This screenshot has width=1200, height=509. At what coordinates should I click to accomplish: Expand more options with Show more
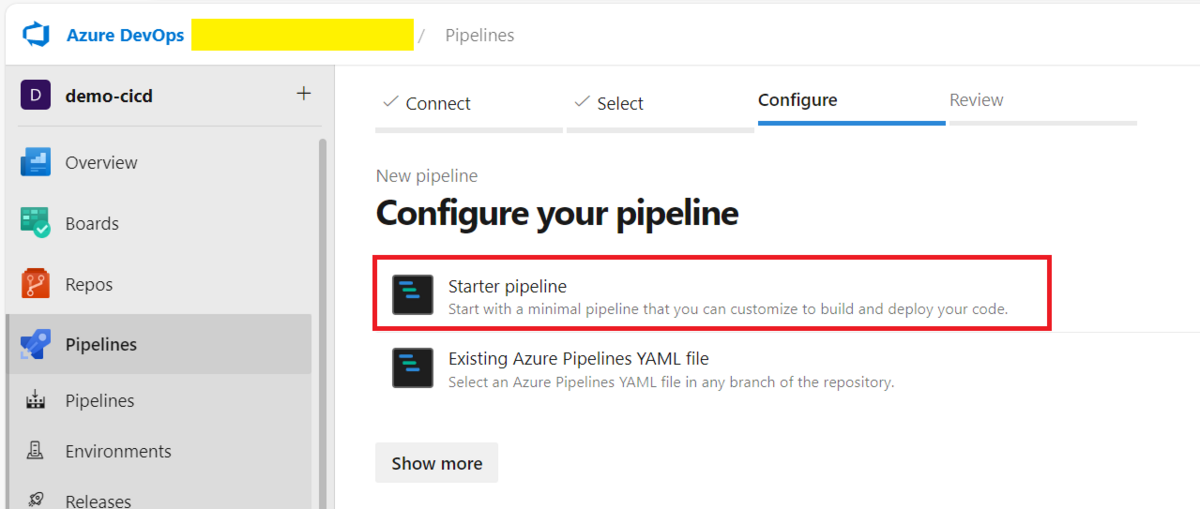tap(436, 463)
